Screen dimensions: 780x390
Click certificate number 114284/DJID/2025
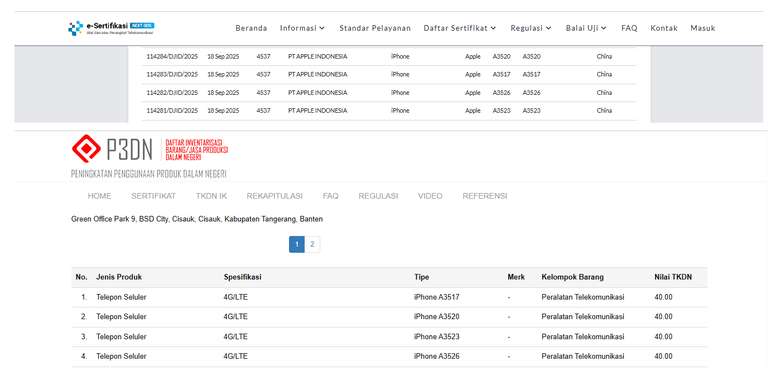(x=172, y=57)
